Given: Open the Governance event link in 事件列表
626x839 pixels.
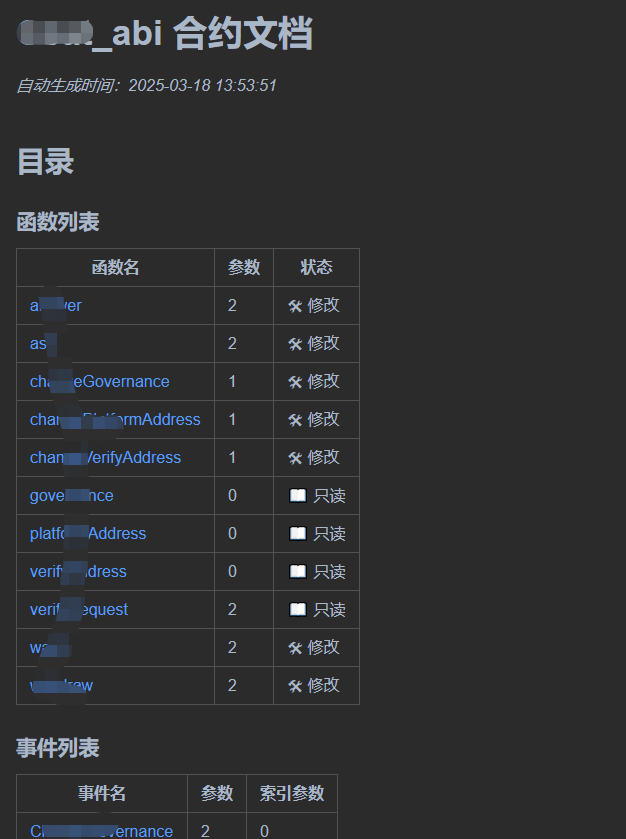Looking at the screenshot, I should pos(101,831).
